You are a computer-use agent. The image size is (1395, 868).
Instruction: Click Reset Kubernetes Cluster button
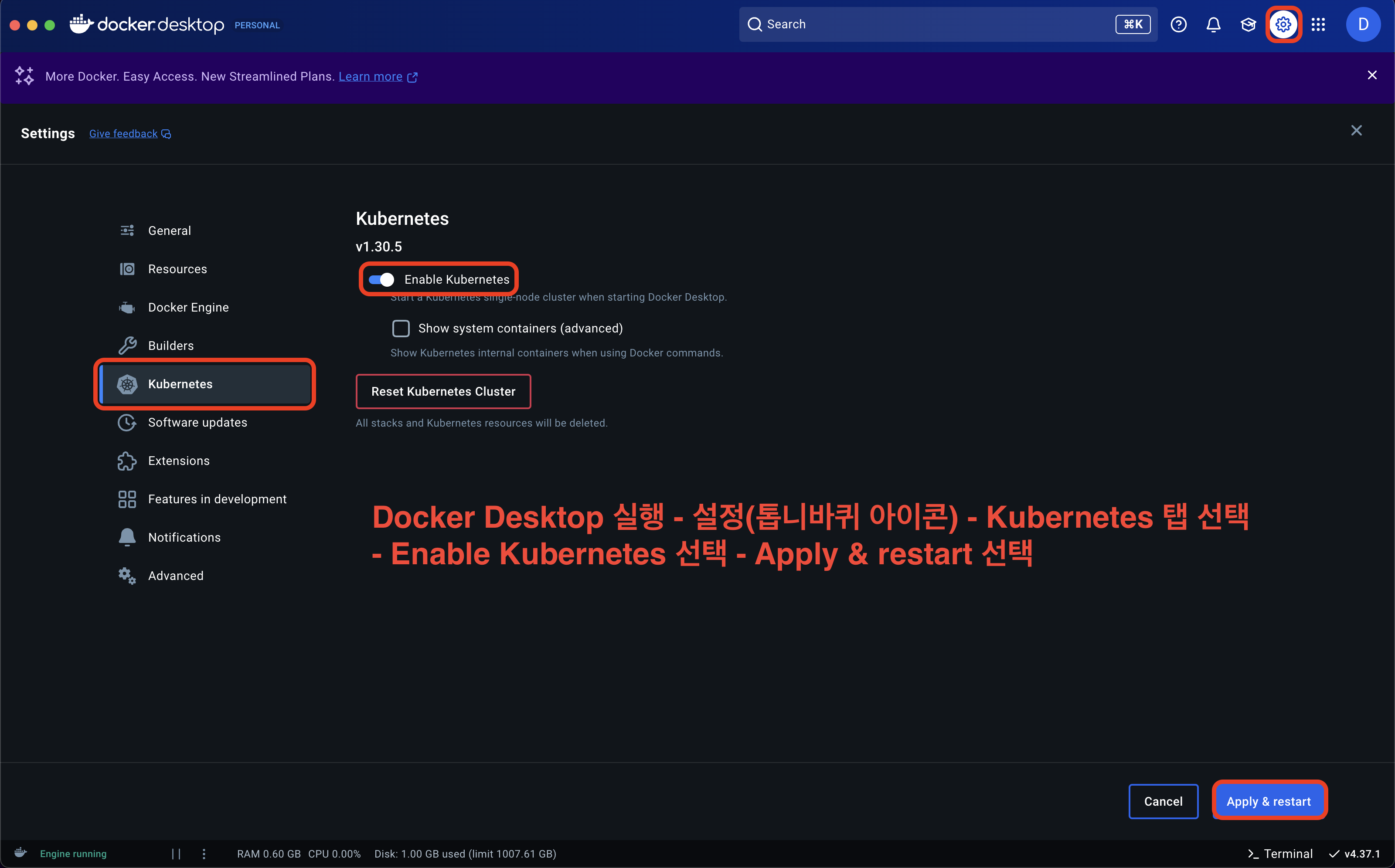443,392
